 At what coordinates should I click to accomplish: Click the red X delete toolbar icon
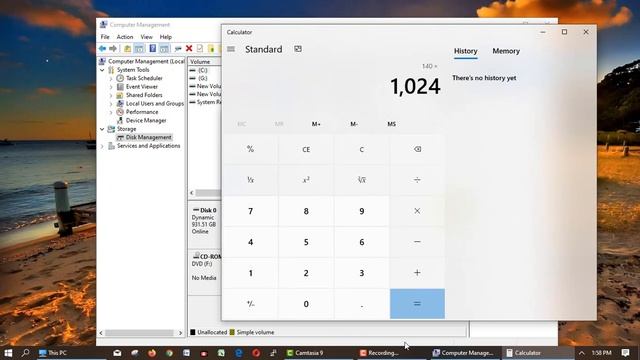pyautogui.click(x=189, y=49)
